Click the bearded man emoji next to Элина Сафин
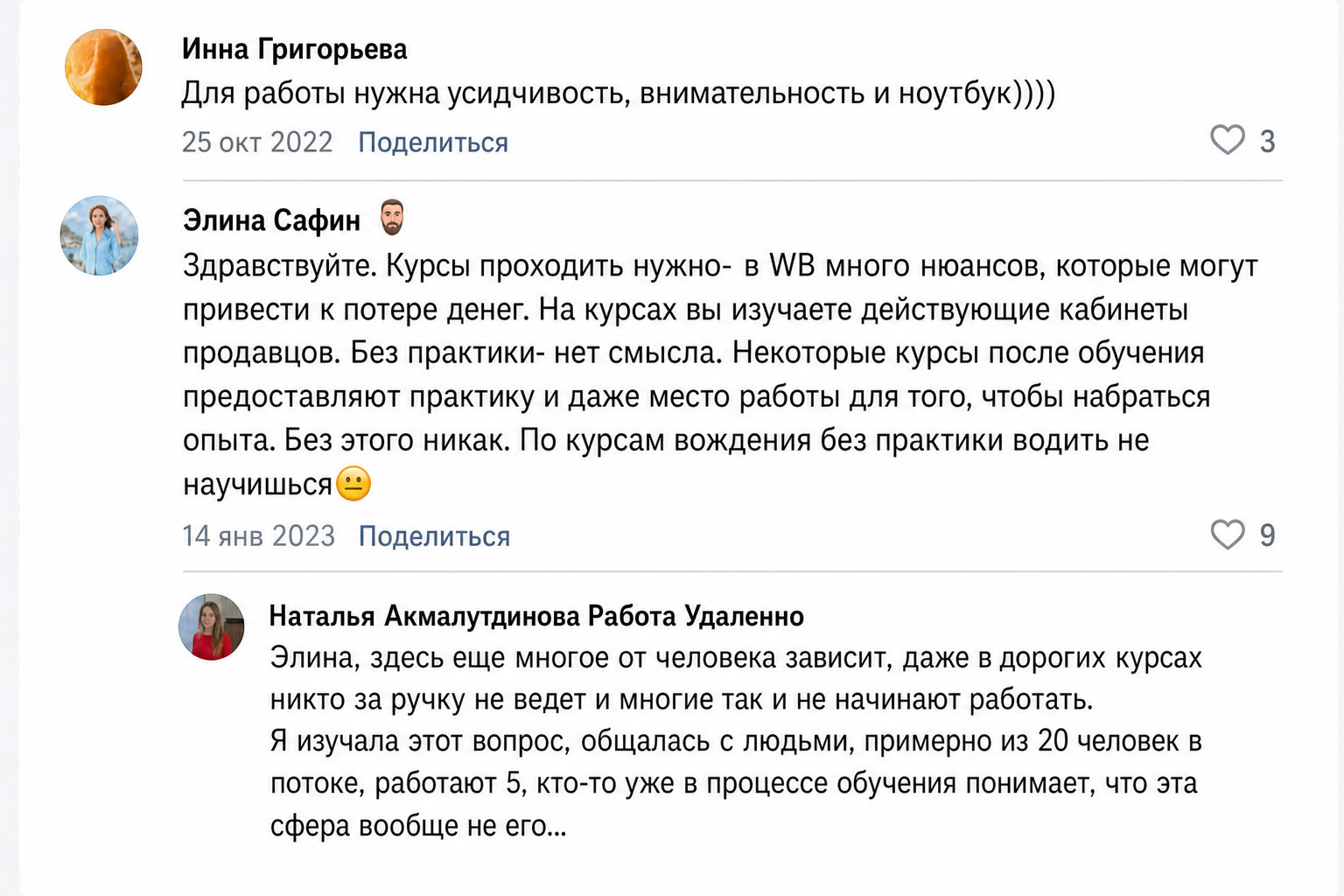 point(392,218)
